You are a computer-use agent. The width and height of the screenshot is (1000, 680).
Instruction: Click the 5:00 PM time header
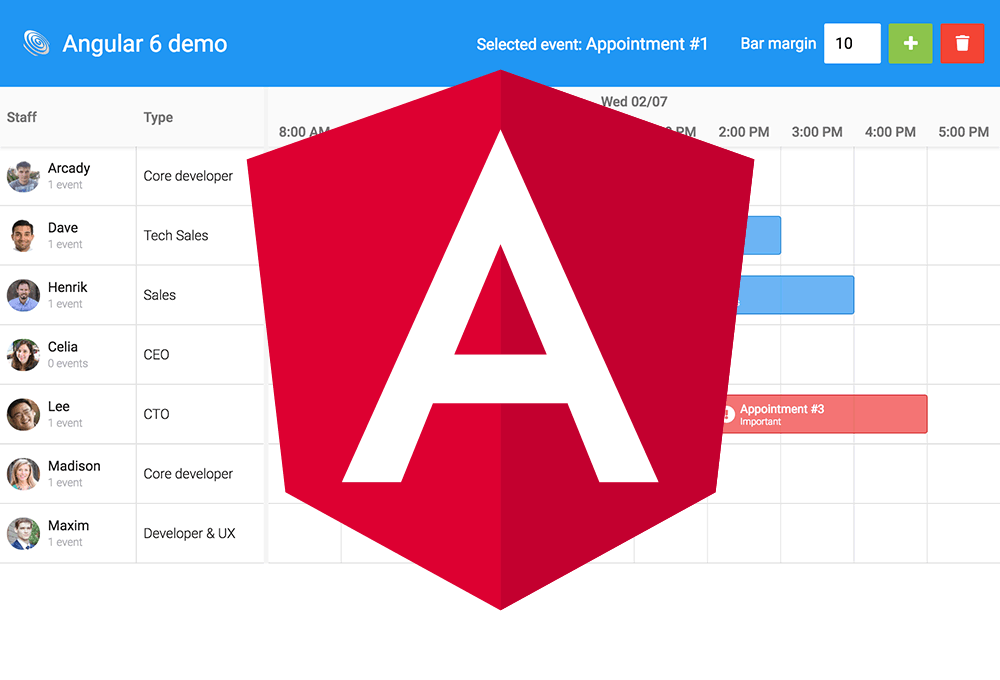pyautogui.click(x=964, y=132)
